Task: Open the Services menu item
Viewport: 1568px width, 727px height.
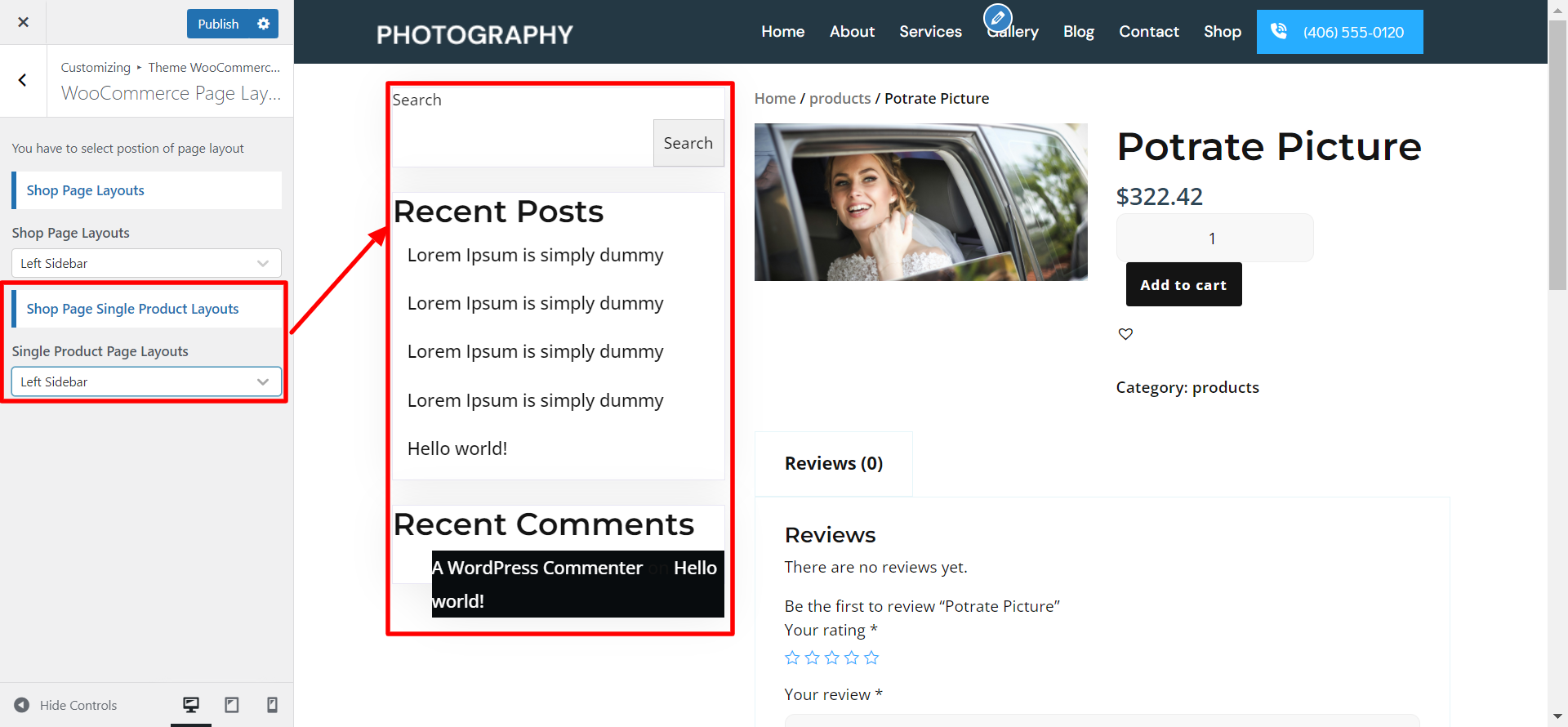Action: [x=930, y=32]
